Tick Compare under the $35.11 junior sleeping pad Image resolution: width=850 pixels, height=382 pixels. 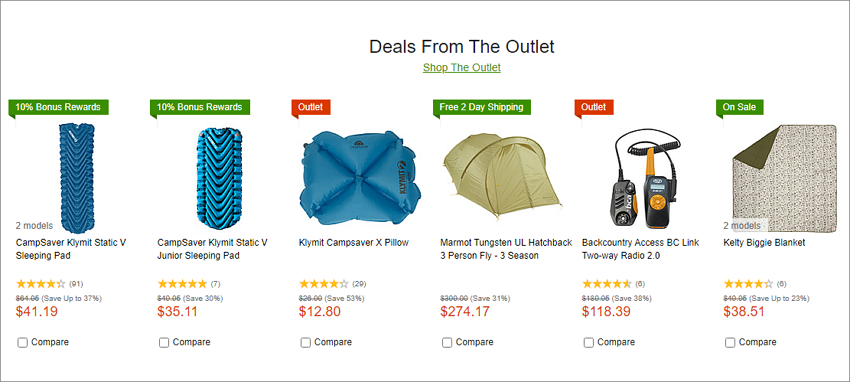pos(164,342)
